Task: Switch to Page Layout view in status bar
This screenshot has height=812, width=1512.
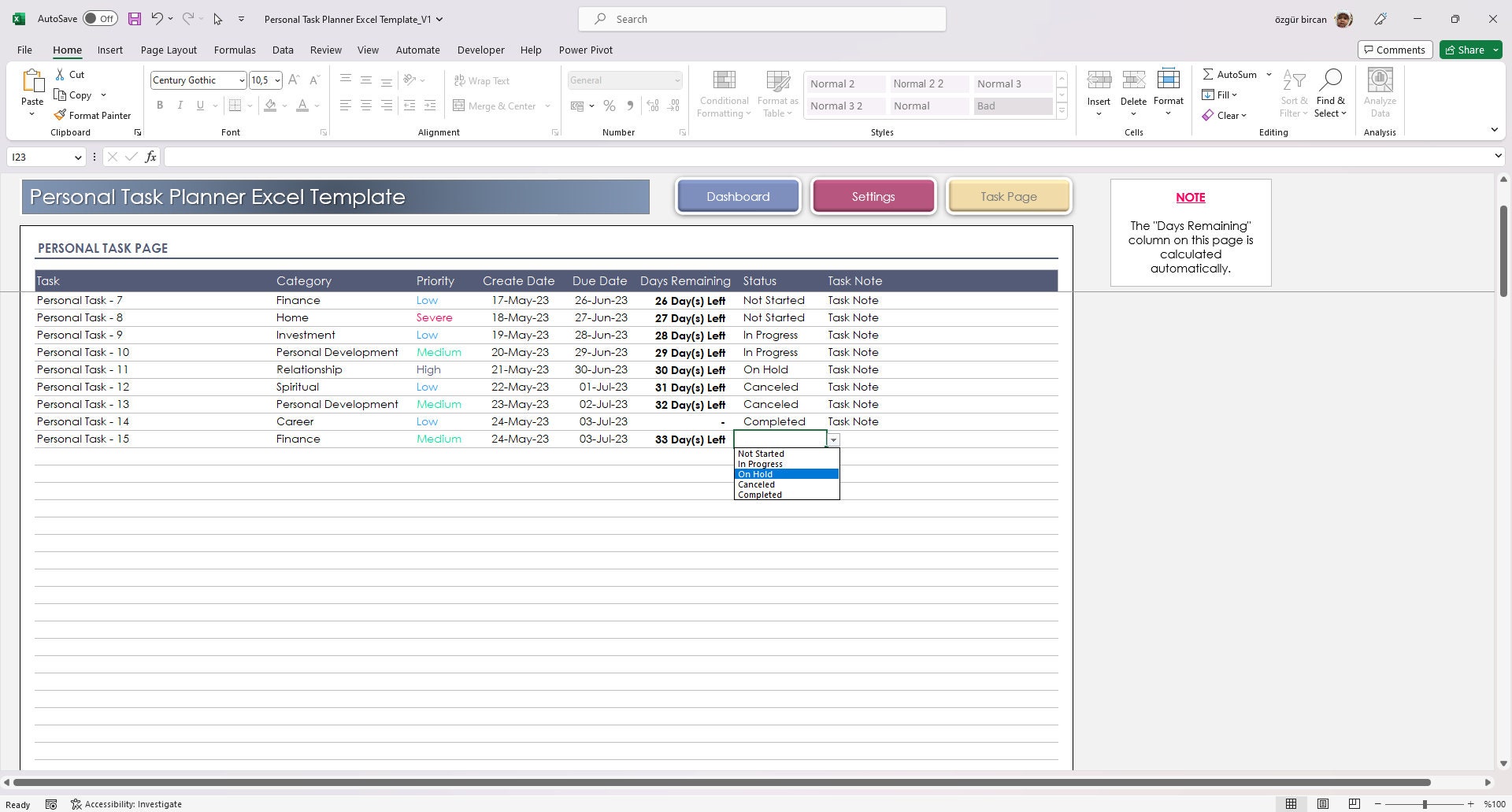Action: 1323,804
